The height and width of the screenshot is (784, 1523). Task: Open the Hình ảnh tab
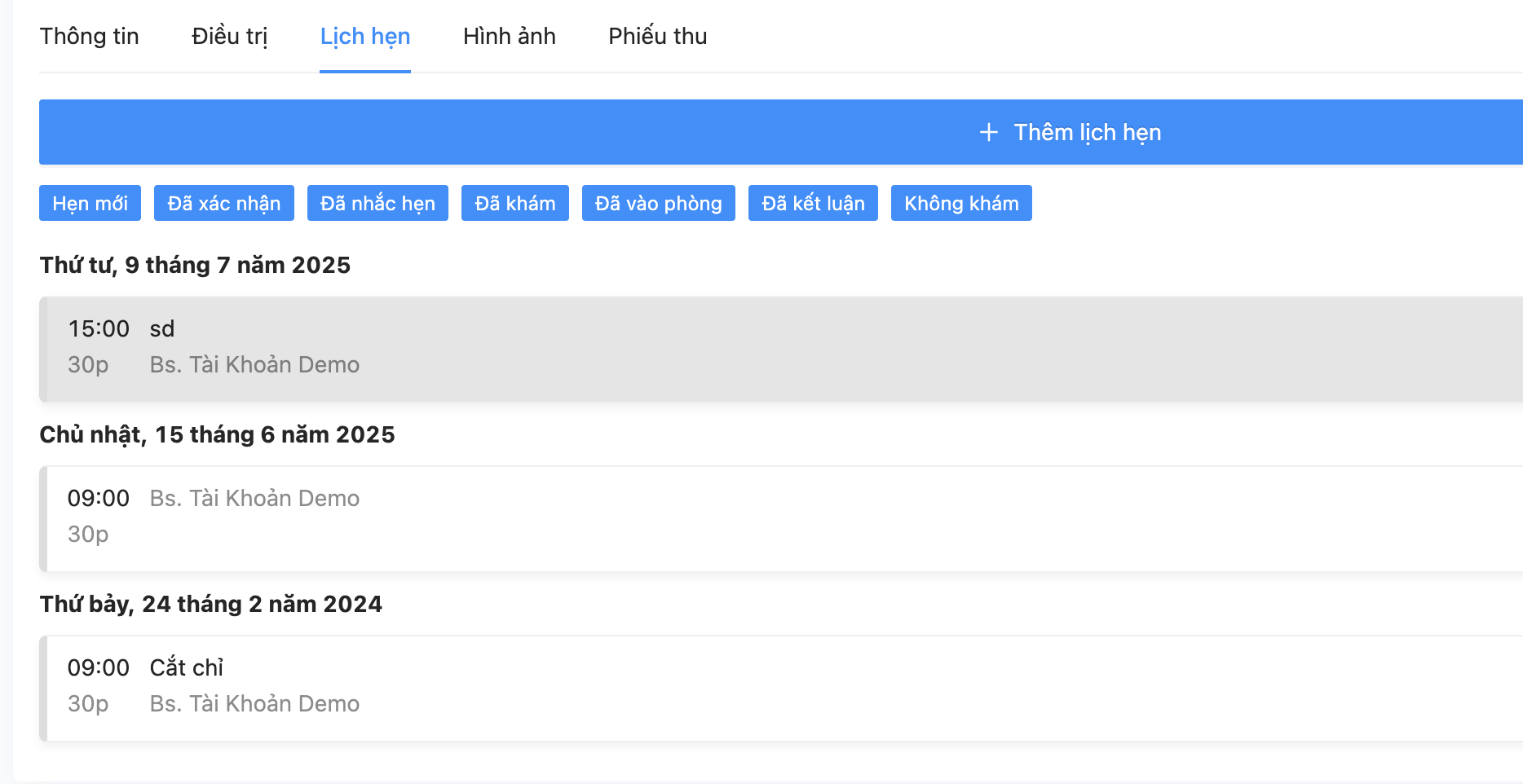pyautogui.click(x=509, y=37)
